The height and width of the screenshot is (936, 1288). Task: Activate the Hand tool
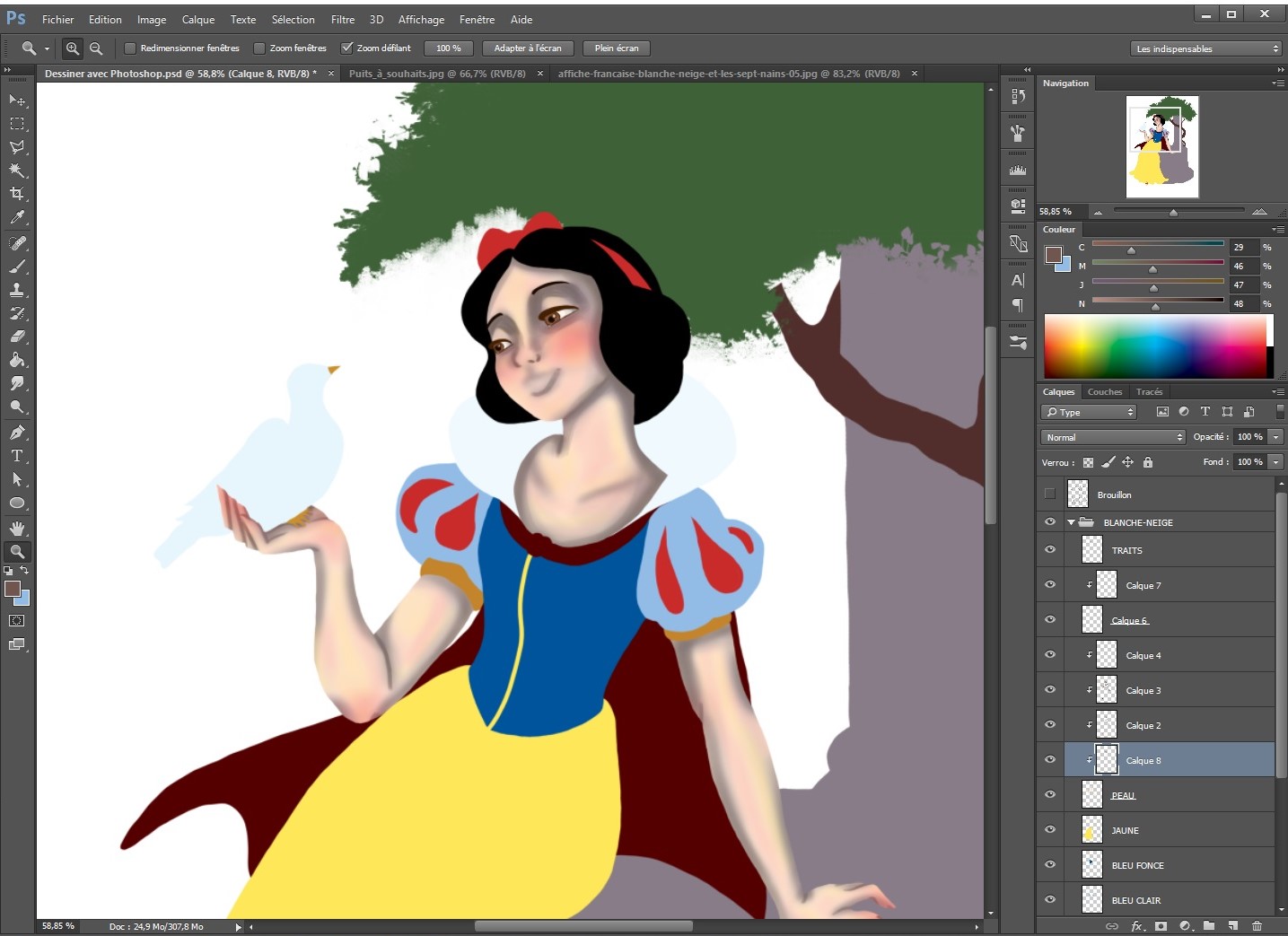pos(17,529)
